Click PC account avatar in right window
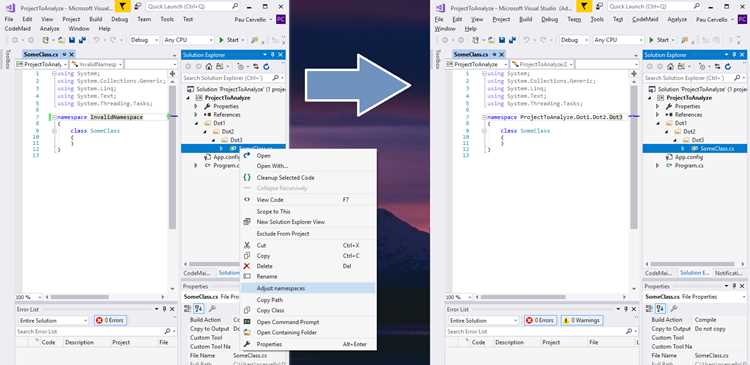750x365 pixels. [x=742, y=20]
